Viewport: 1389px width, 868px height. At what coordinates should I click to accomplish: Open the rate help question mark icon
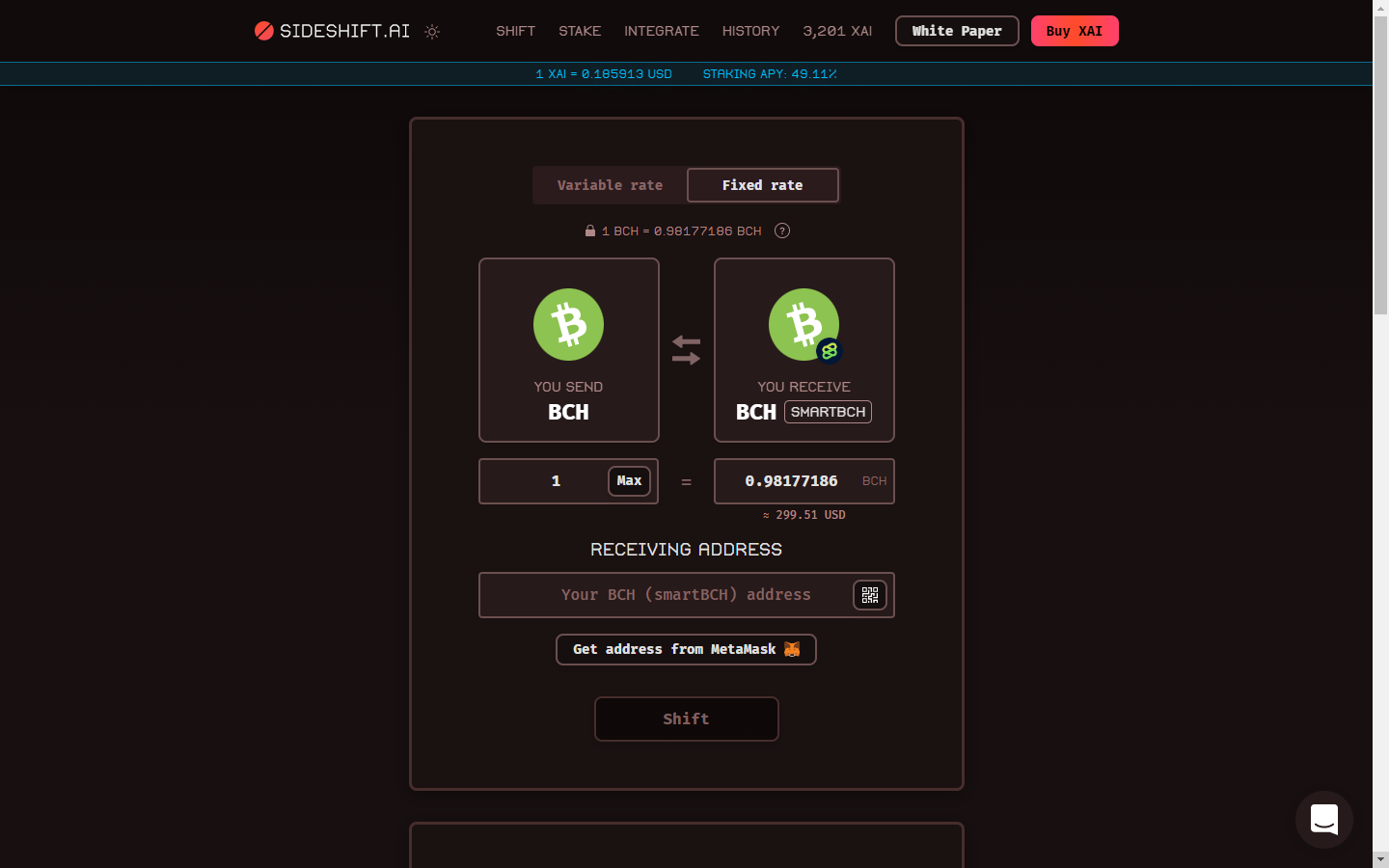(x=782, y=231)
